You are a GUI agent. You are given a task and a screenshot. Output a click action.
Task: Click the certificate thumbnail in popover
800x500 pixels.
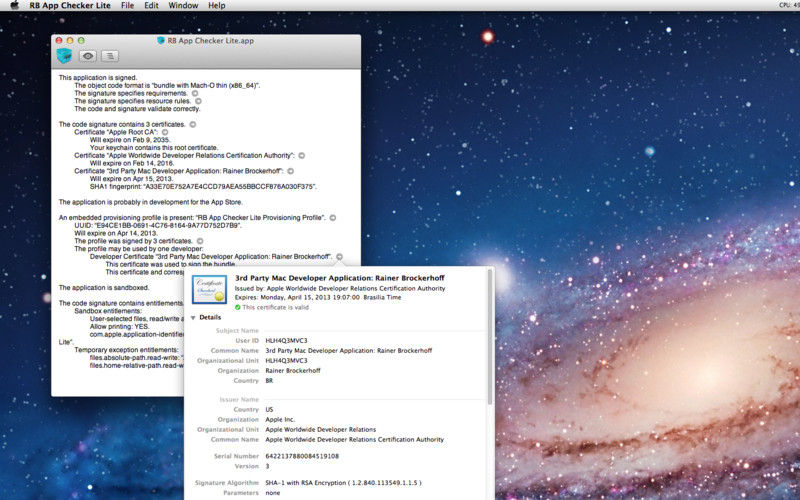click(x=209, y=290)
